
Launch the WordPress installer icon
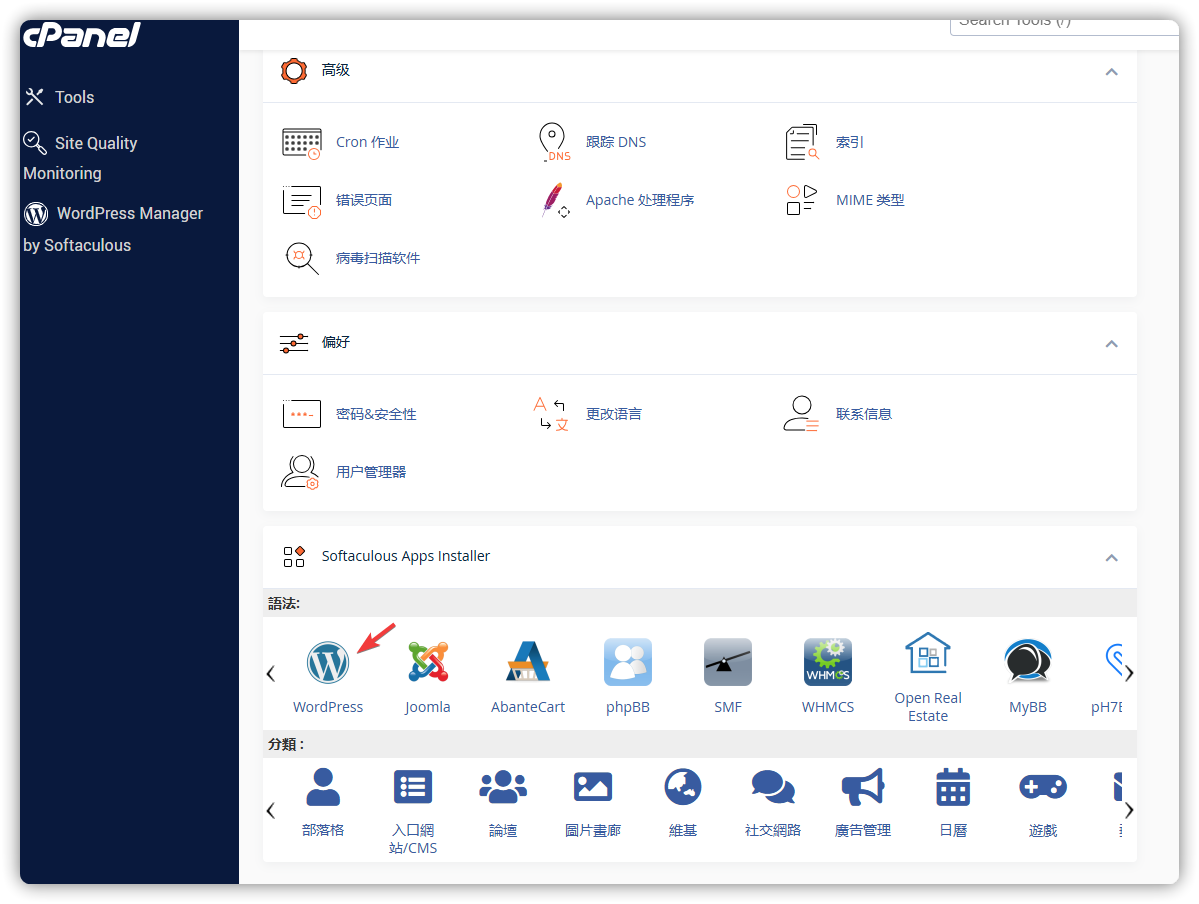point(328,662)
